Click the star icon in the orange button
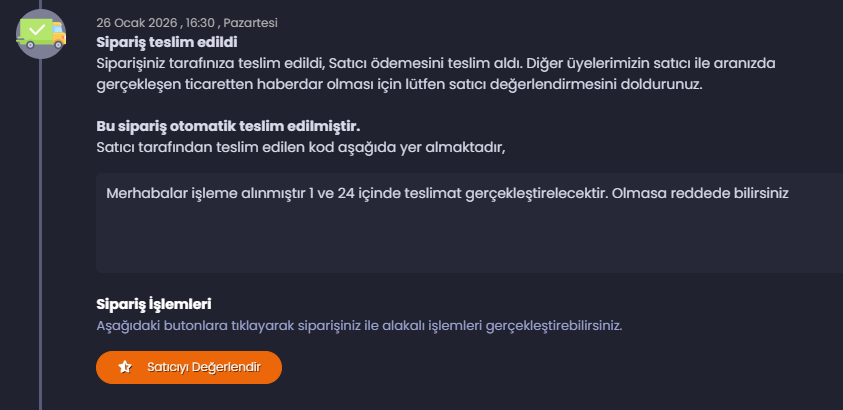 [125, 368]
